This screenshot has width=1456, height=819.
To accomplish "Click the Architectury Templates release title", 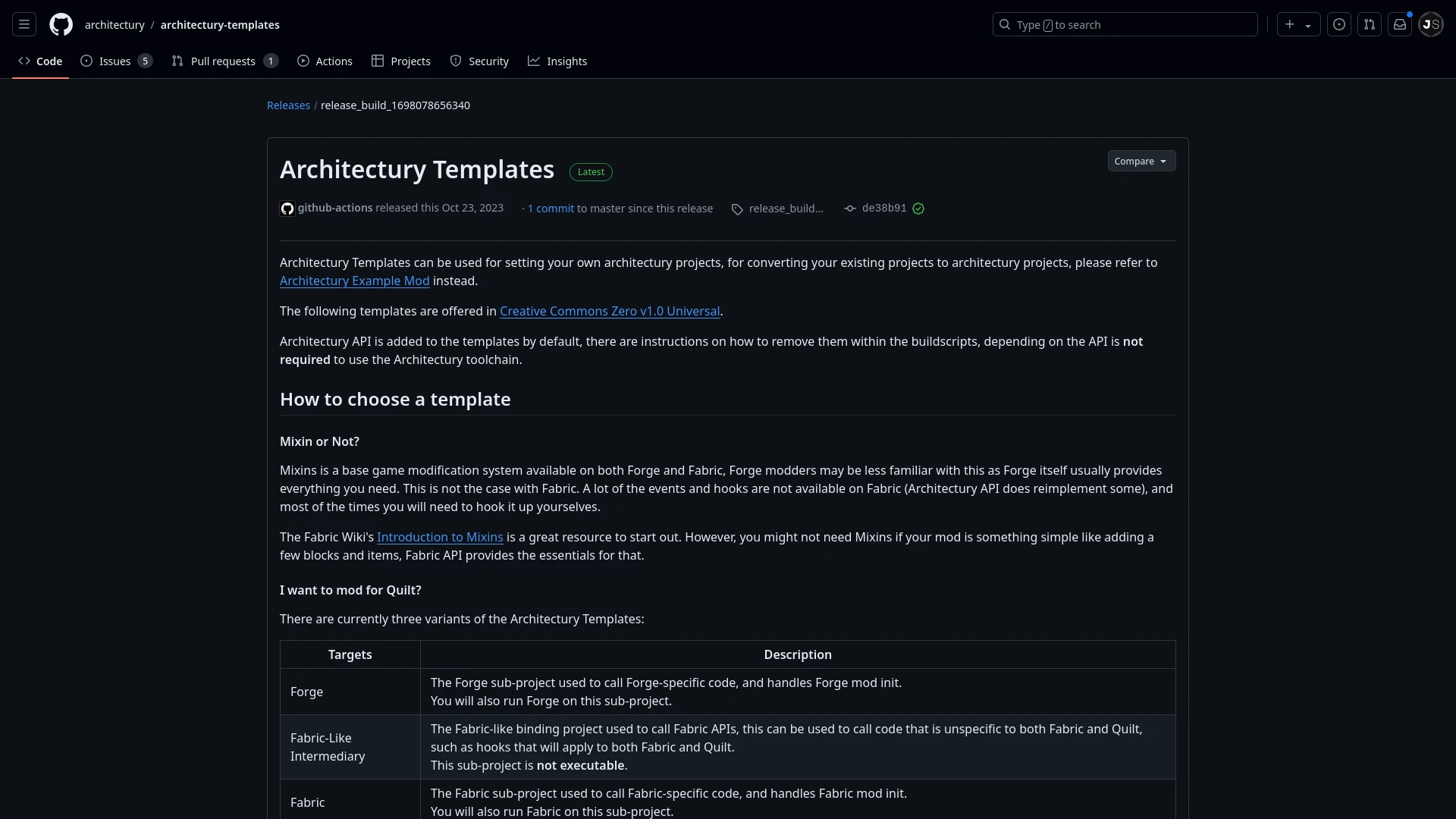I will [417, 169].
